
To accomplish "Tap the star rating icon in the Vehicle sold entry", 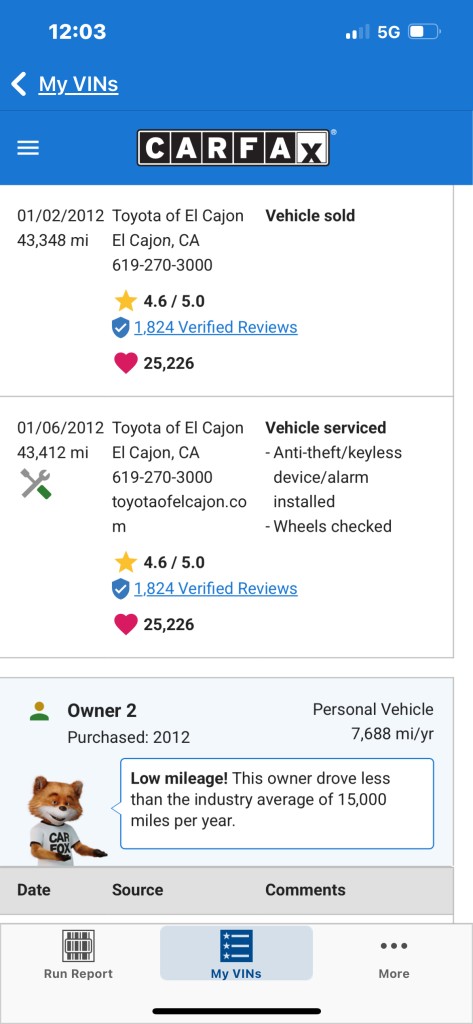I will pos(125,301).
